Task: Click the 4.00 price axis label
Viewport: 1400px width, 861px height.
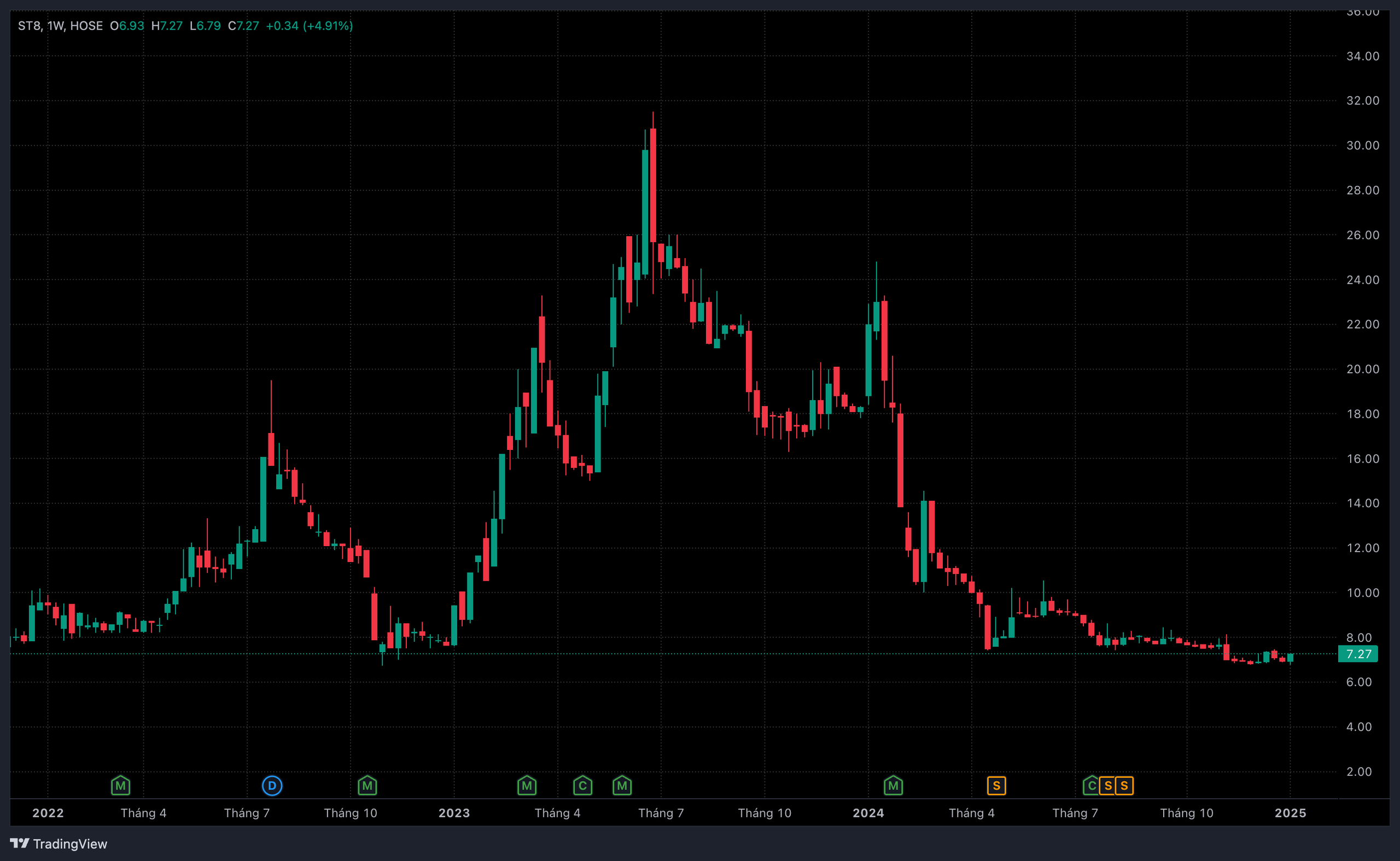Action: point(1358,727)
